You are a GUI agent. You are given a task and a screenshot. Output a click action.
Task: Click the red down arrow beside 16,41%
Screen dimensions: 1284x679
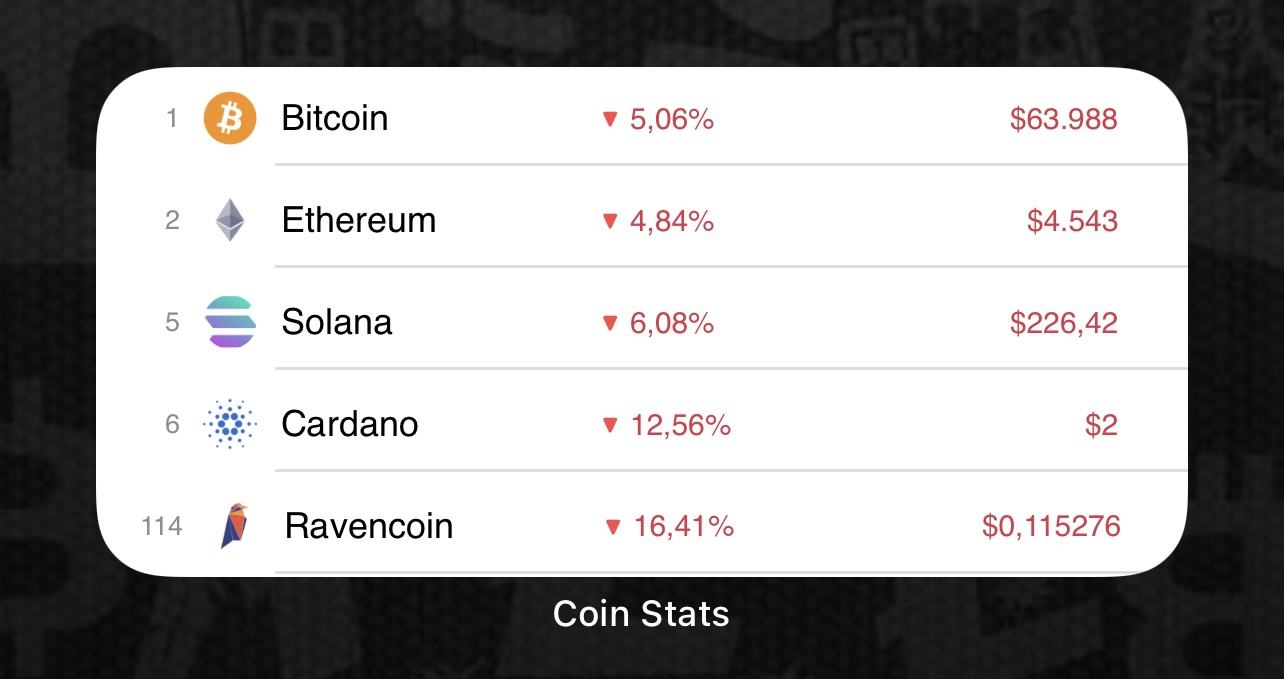(x=613, y=526)
